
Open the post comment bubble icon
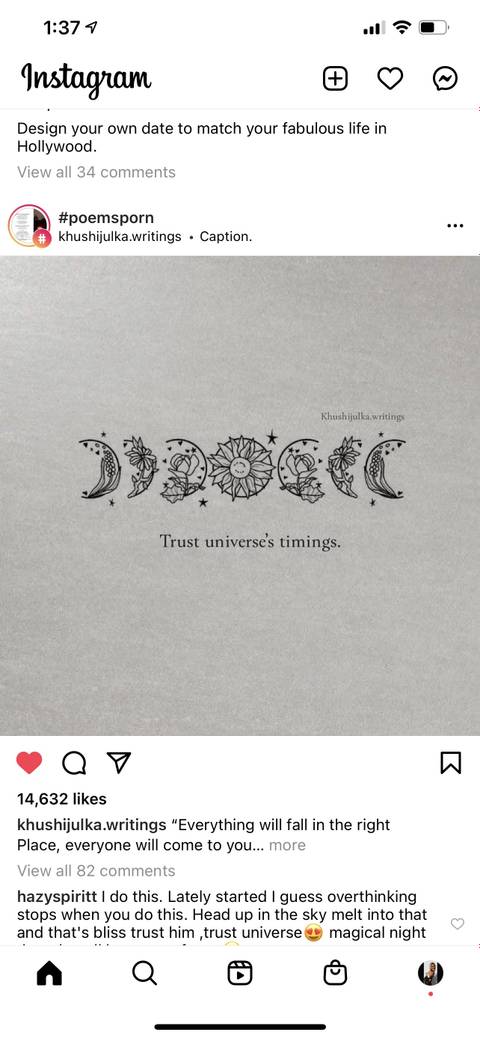pos(74,763)
